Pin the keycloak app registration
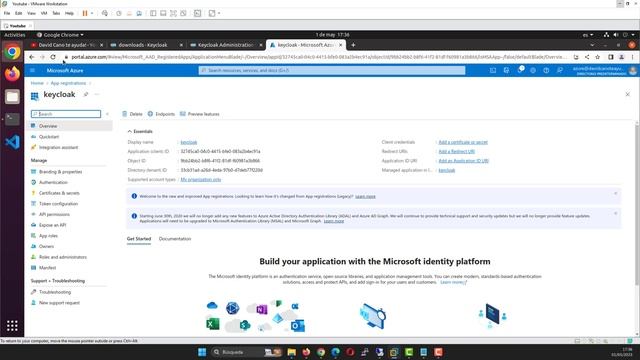This screenshot has width=640, height=360. [86, 94]
